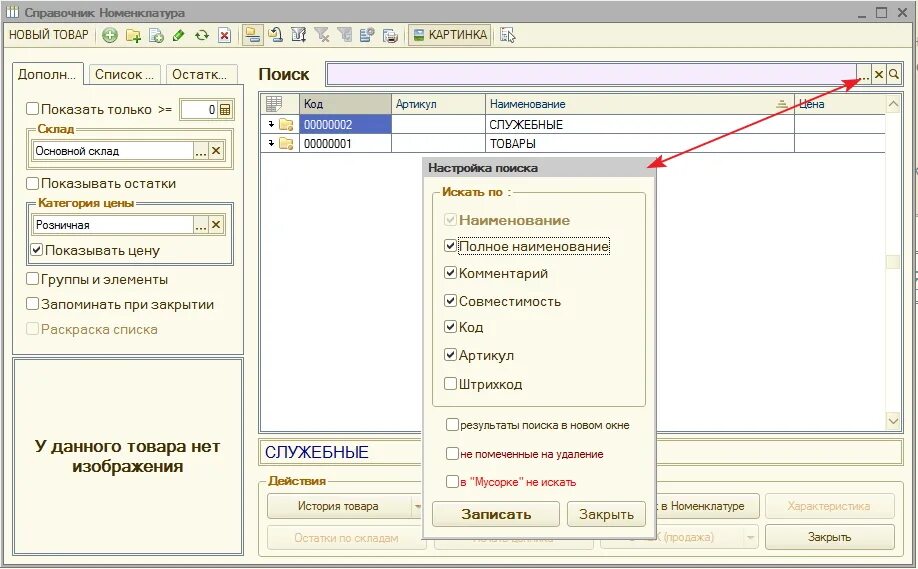Click the calculator icon beside the number field
This screenshot has height=569, width=918.
coord(225,109)
